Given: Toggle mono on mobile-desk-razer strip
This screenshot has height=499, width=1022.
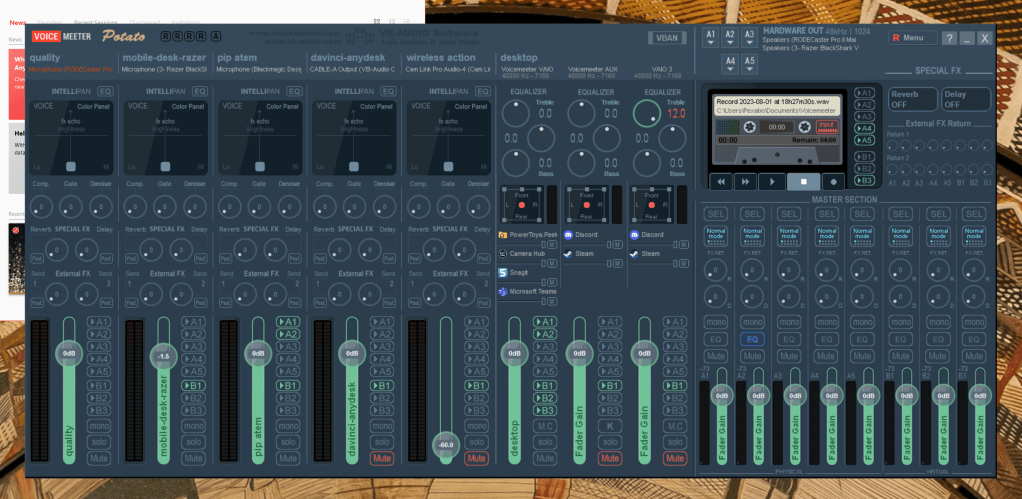Looking at the screenshot, I should coord(193,426).
